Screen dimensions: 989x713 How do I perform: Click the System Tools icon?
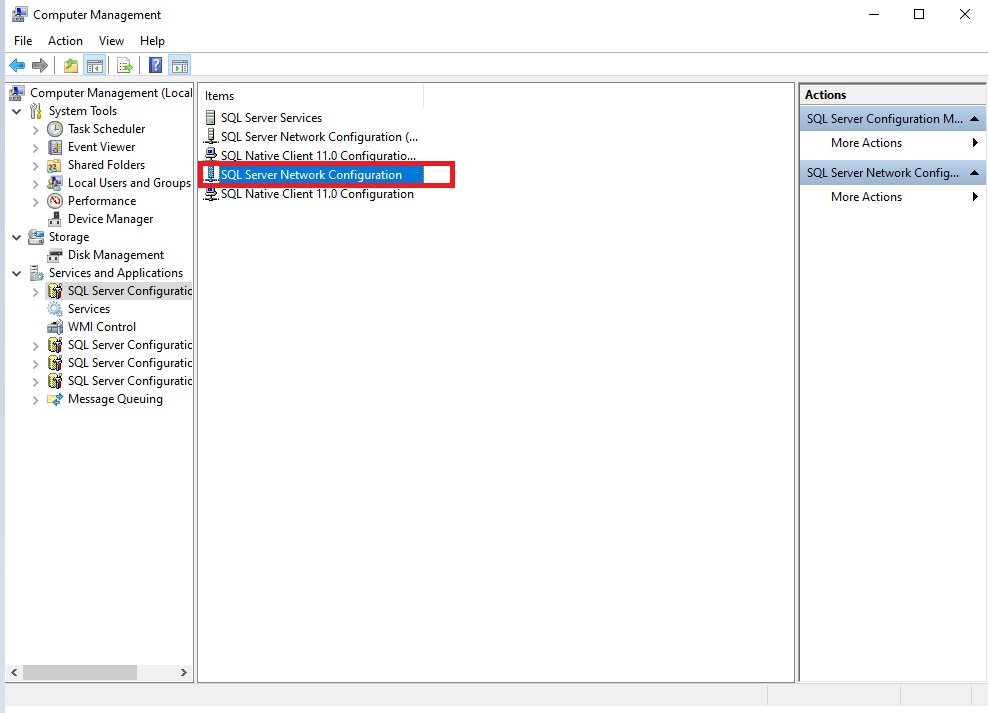(x=37, y=111)
